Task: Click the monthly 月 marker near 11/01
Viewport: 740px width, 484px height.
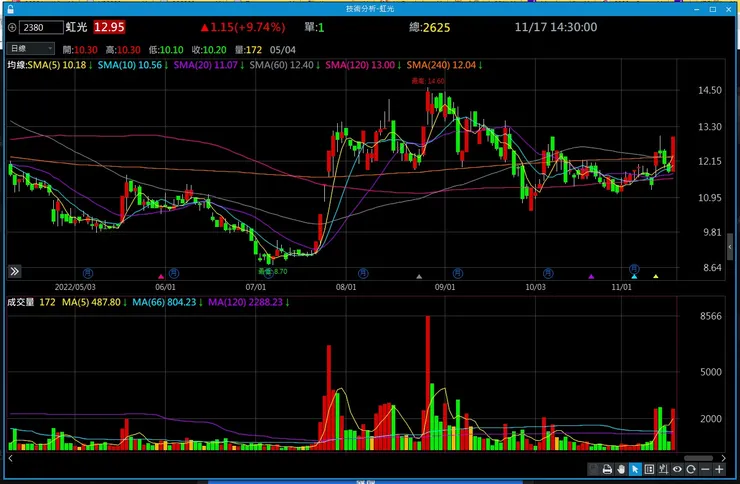Action: [634, 269]
